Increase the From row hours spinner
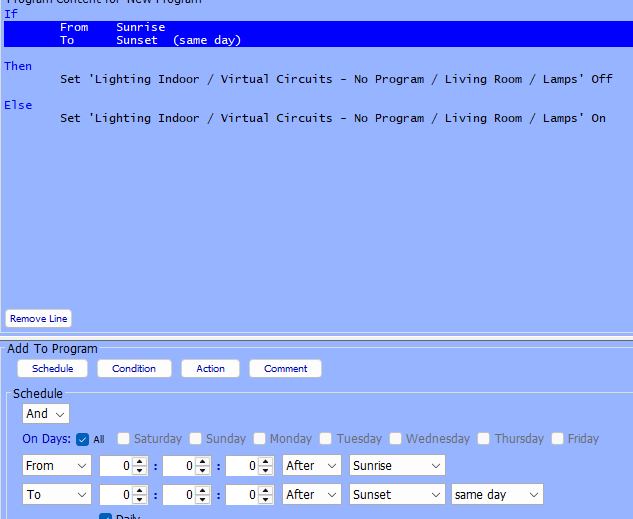 [140, 461]
